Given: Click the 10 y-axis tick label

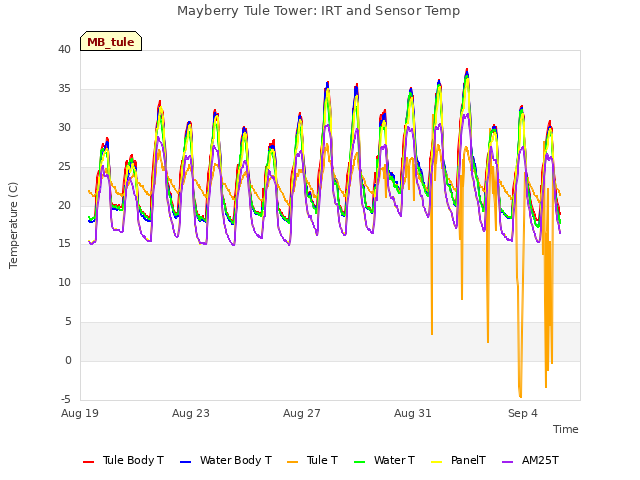Looking at the screenshot, I should 64,283.
